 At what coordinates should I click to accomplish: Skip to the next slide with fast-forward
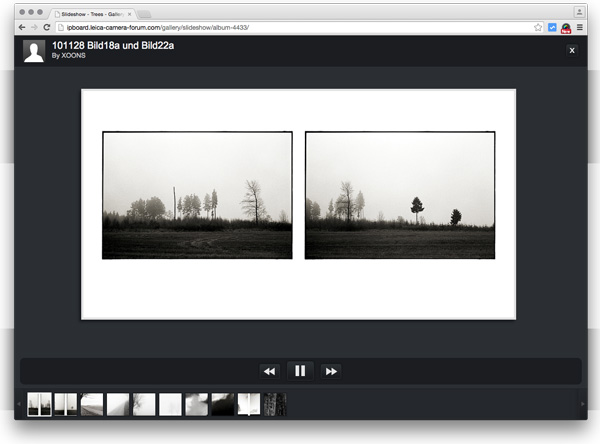pyautogui.click(x=331, y=371)
